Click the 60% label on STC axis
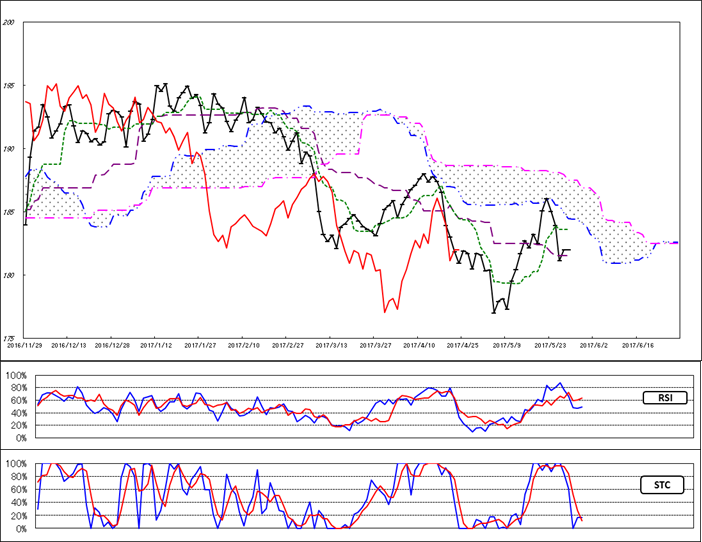Screen dimensions: 702x542 (x=17, y=490)
